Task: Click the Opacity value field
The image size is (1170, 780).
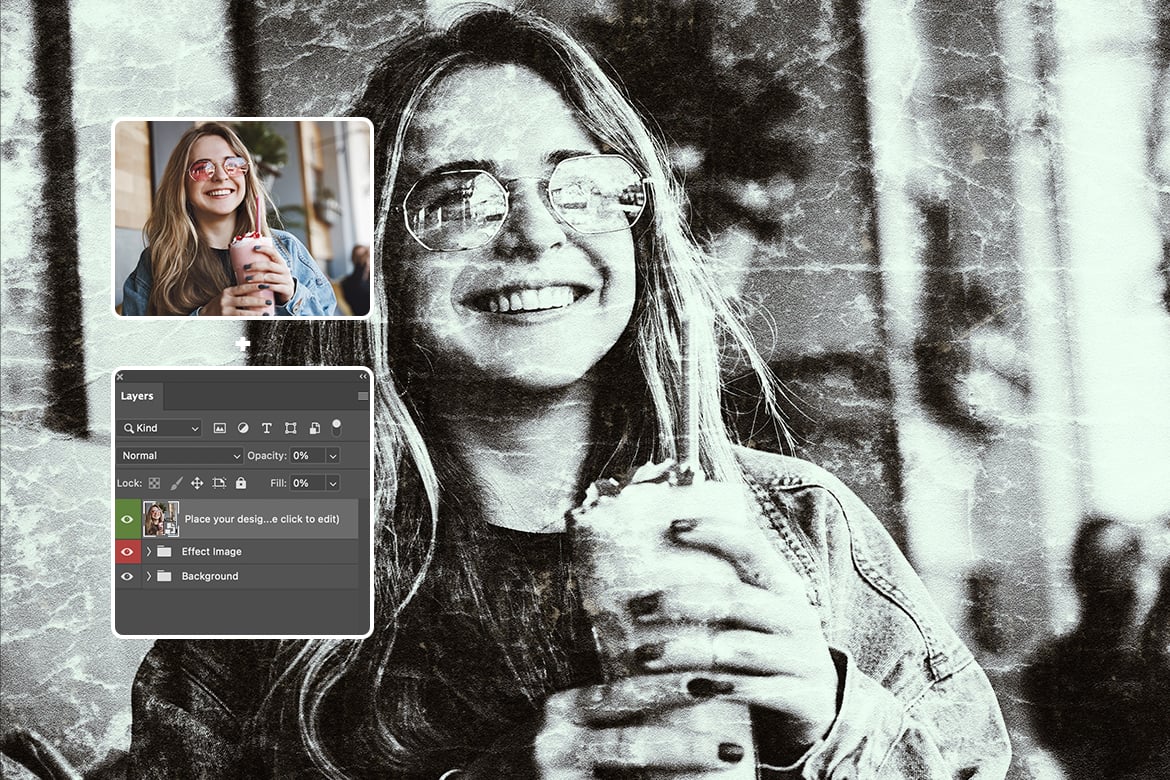Action: click(307, 455)
